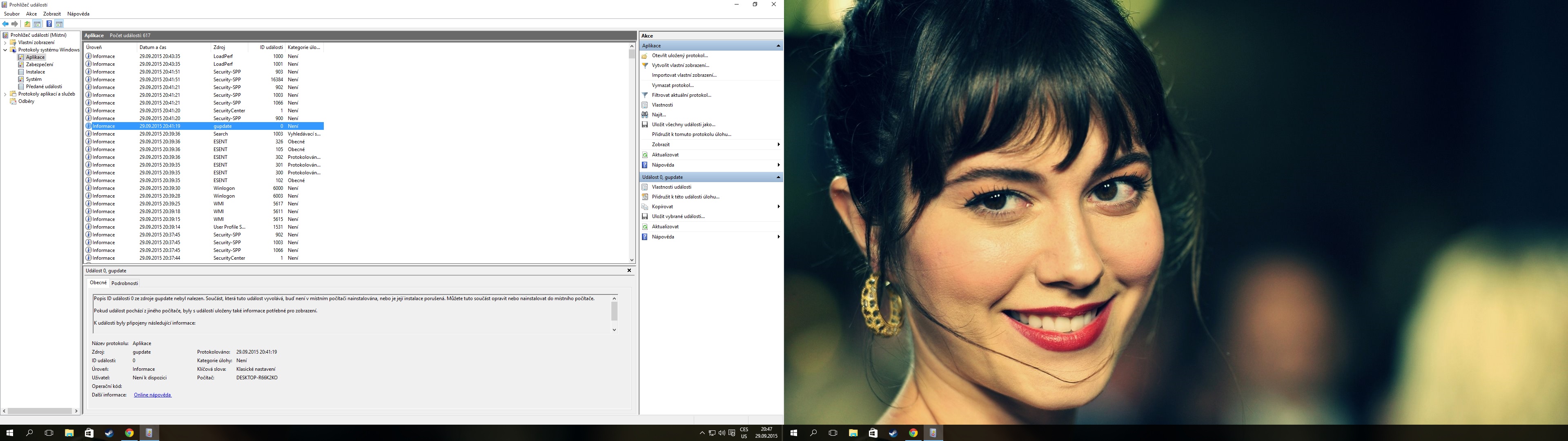Select the Zabezpečení log in tree
Viewport: 1568px width, 441px height.
click(x=39, y=65)
